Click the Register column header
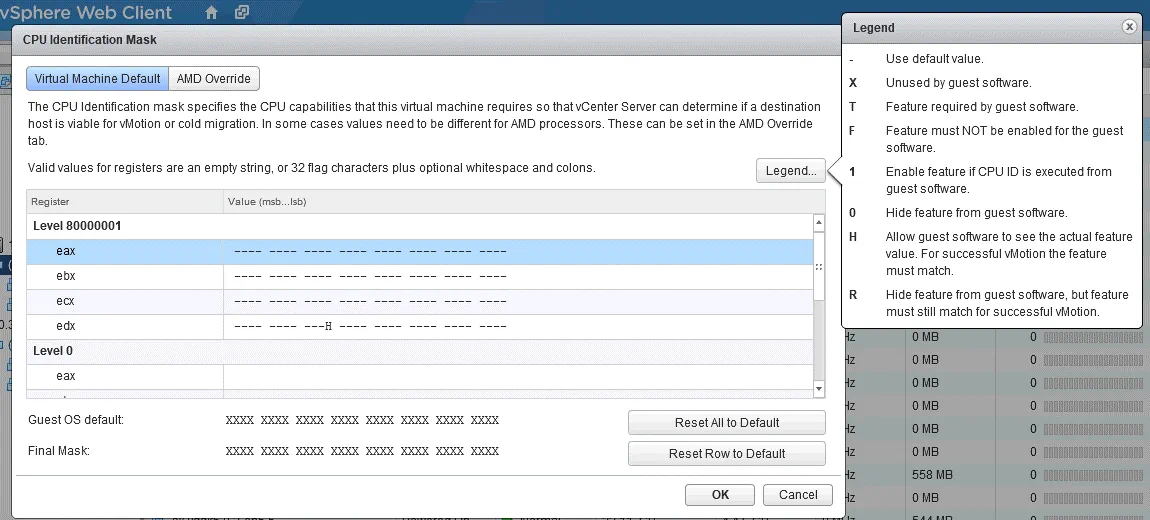1150x520 pixels. [124, 202]
